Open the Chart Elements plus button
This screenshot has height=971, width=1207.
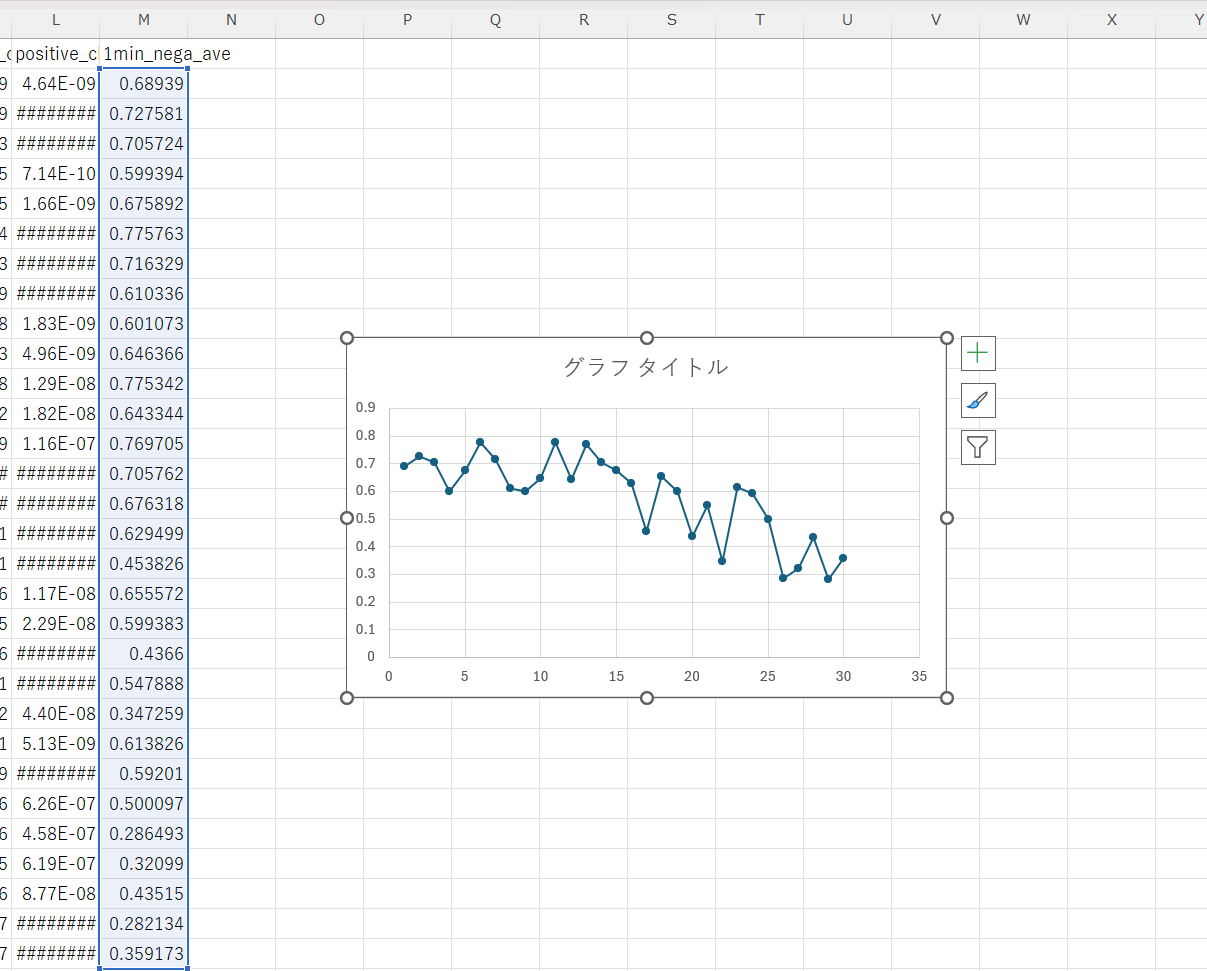coord(977,353)
